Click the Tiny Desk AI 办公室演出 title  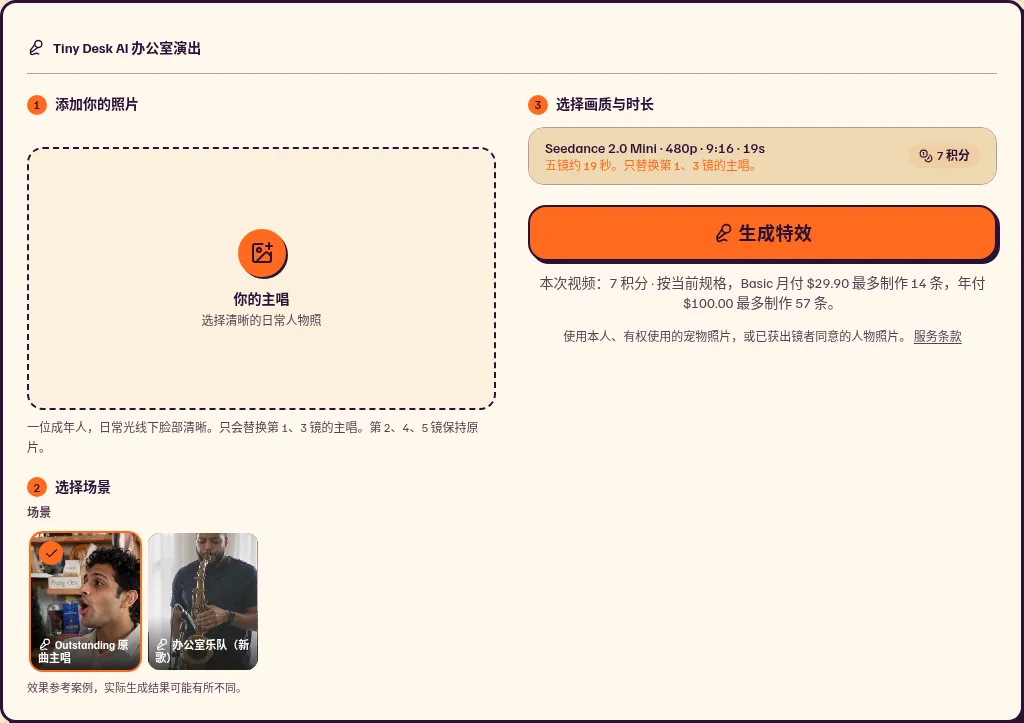[x=127, y=48]
